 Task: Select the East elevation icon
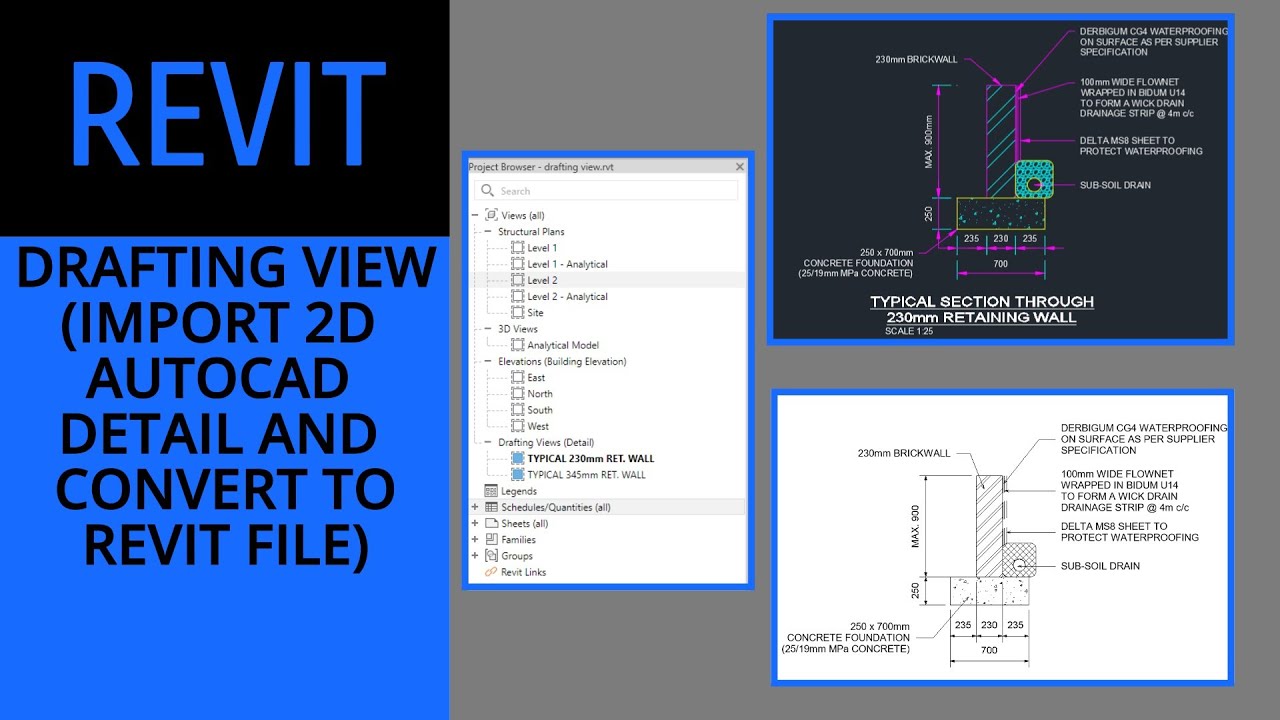coord(517,377)
